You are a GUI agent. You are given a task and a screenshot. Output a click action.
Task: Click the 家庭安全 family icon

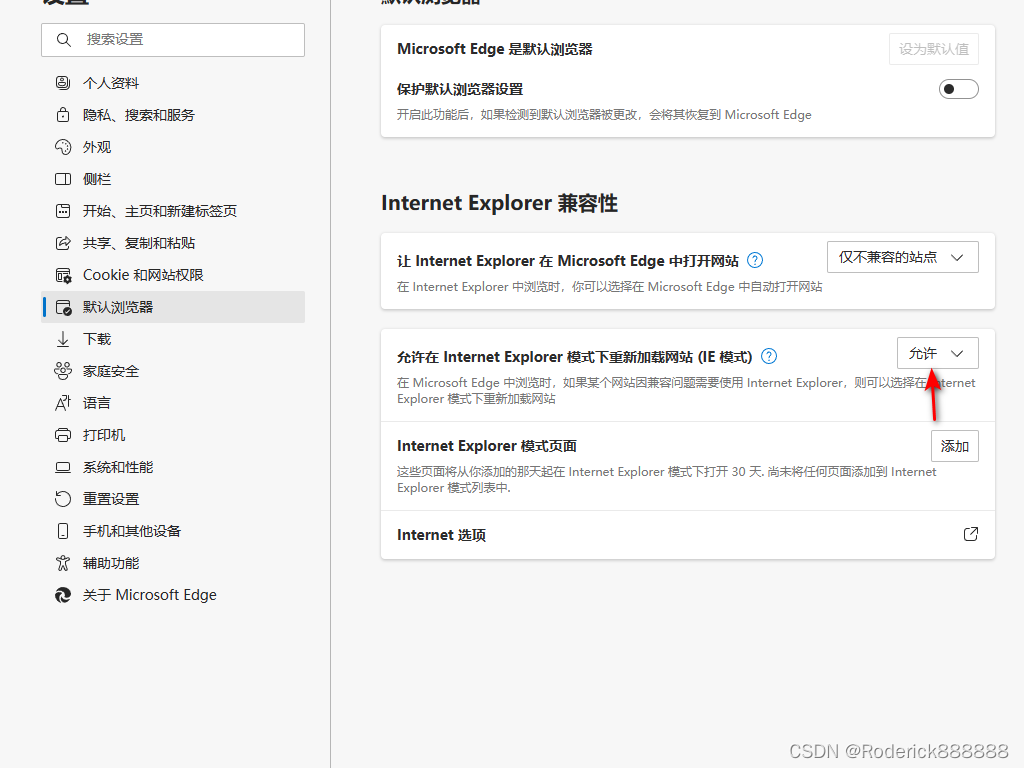coord(63,371)
